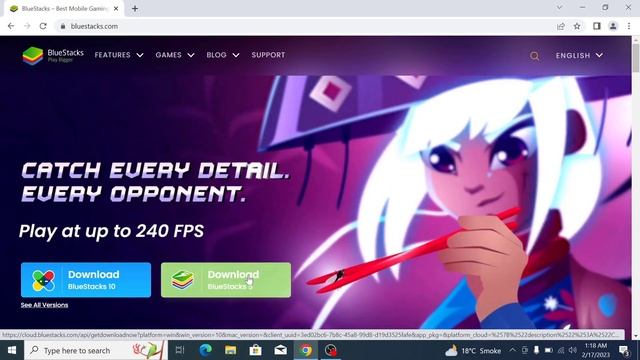Expand the BLOG menu
The height and width of the screenshot is (360, 640).
[x=222, y=55]
